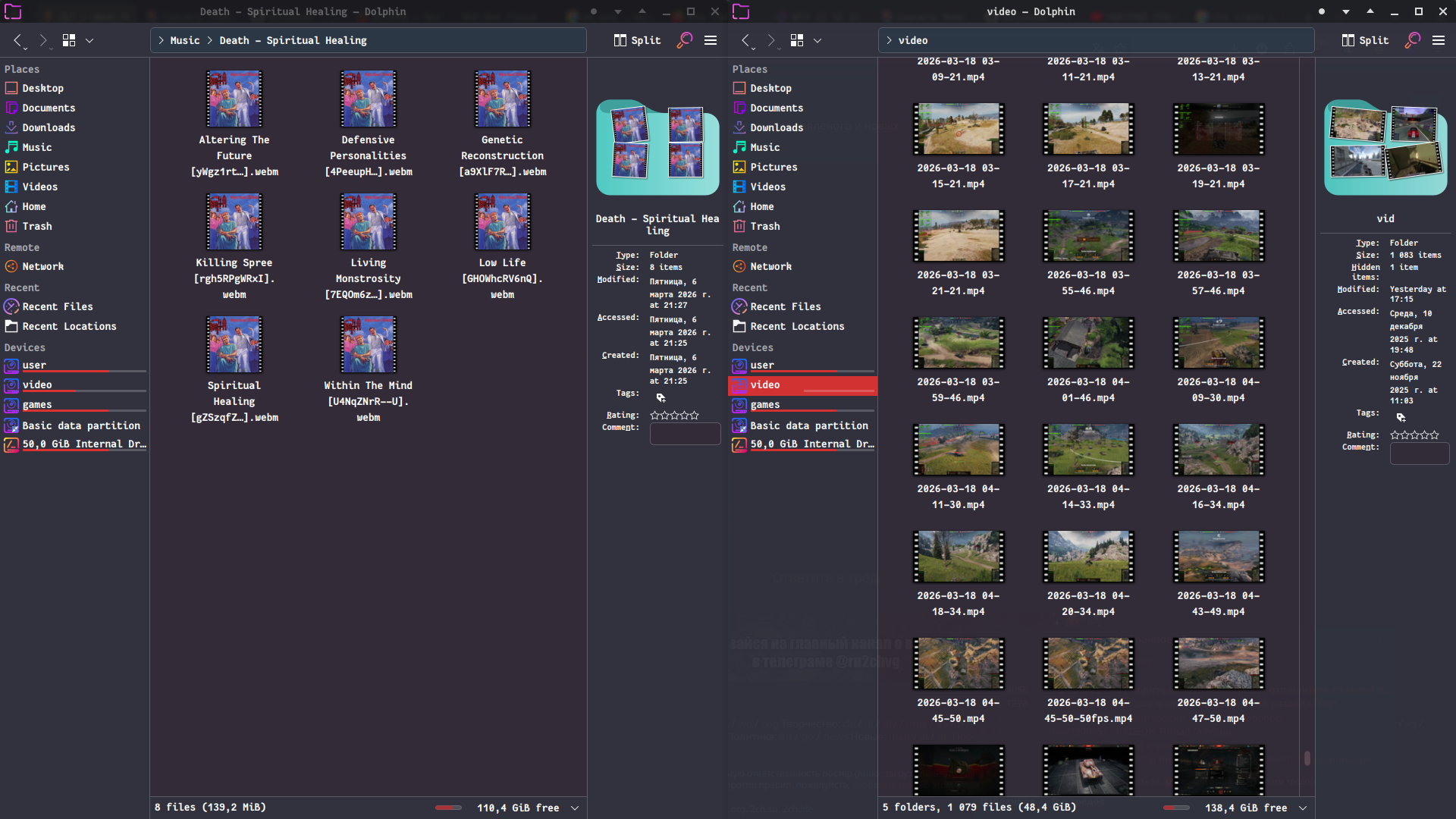This screenshot has width=1456, height=819.
Task: Open Network in the left Places panel
Action: (x=42, y=266)
